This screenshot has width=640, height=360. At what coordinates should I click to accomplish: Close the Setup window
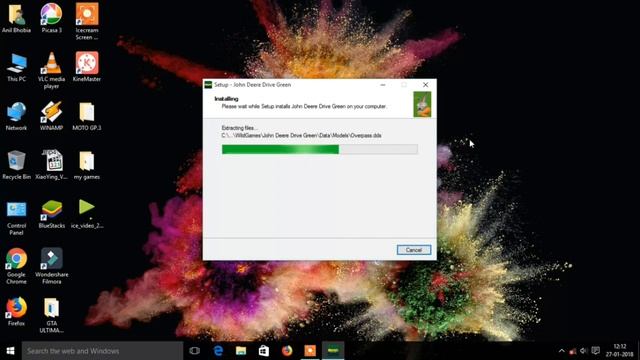425,85
